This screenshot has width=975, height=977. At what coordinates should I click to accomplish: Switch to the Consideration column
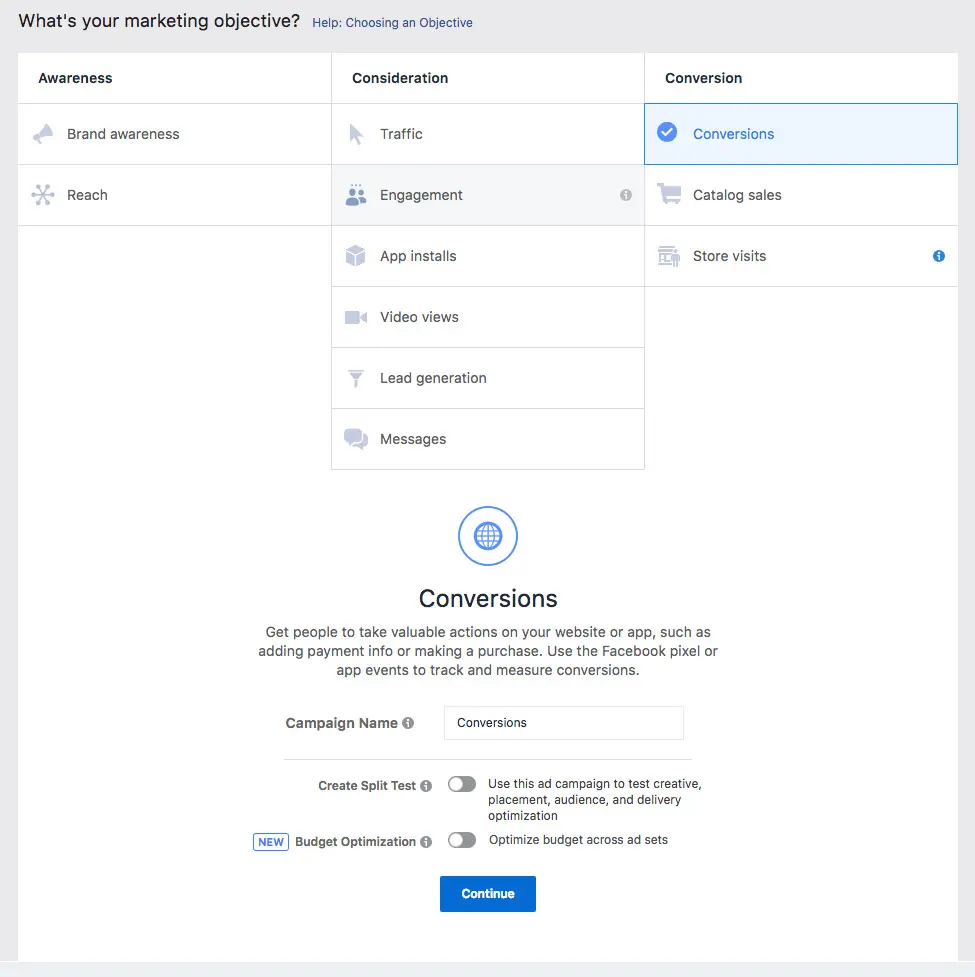click(x=400, y=77)
